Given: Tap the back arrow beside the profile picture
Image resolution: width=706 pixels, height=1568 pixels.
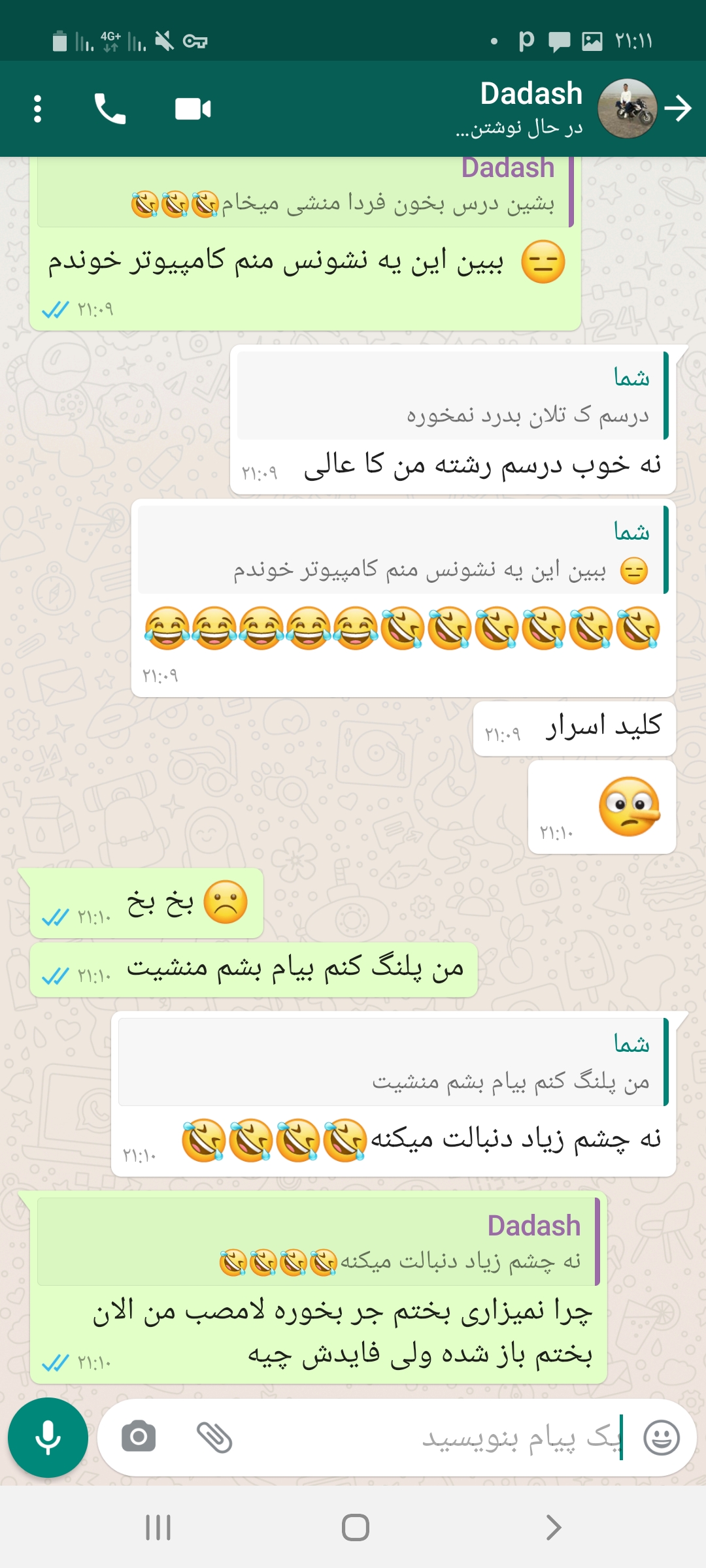Looking at the screenshot, I should click(x=679, y=108).
